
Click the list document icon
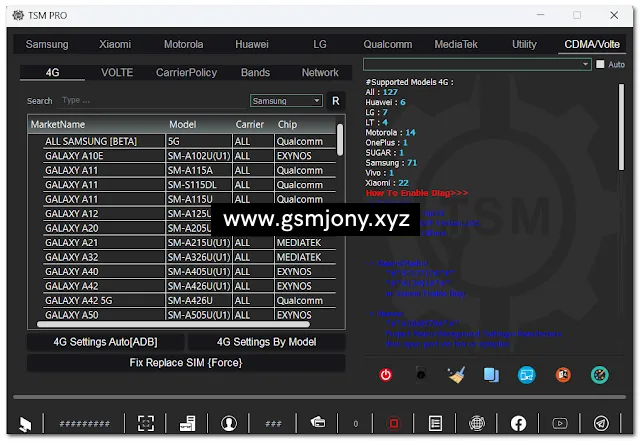[435, 423]
